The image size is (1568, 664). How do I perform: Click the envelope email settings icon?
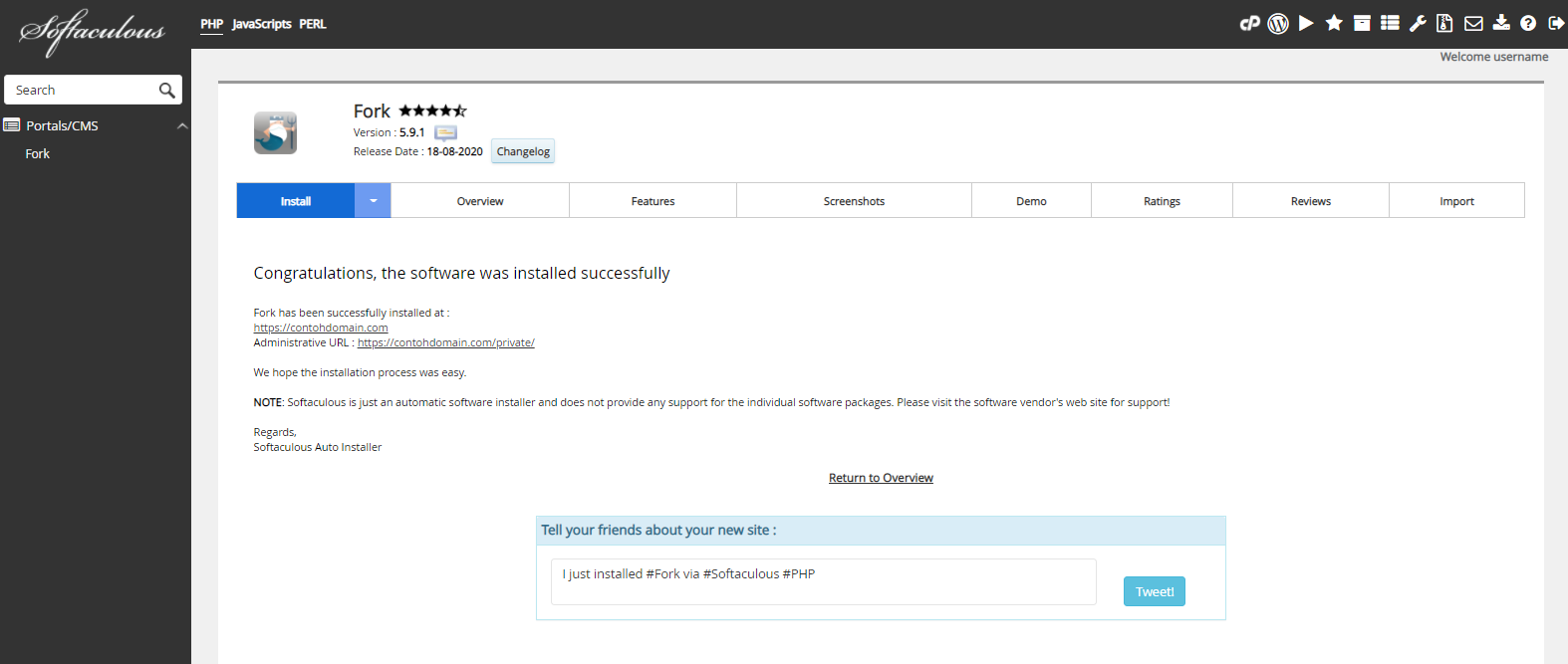click(1473, 23)
